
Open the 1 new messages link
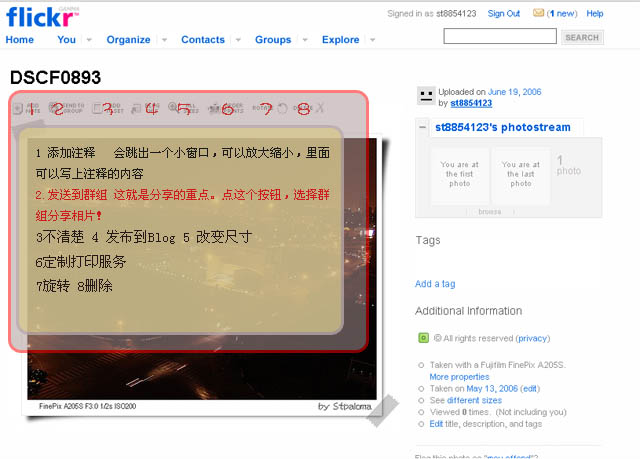coord(562,13)
